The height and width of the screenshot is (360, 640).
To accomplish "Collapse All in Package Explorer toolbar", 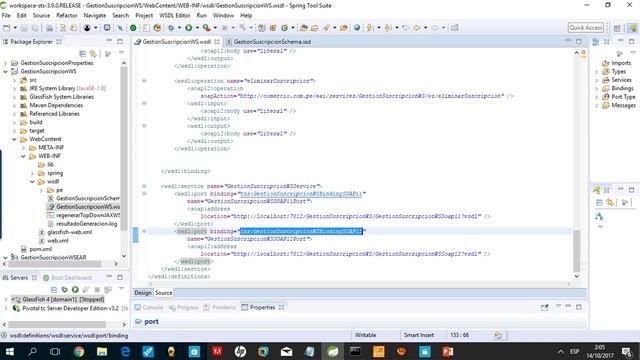I will (x=82, y=53).
